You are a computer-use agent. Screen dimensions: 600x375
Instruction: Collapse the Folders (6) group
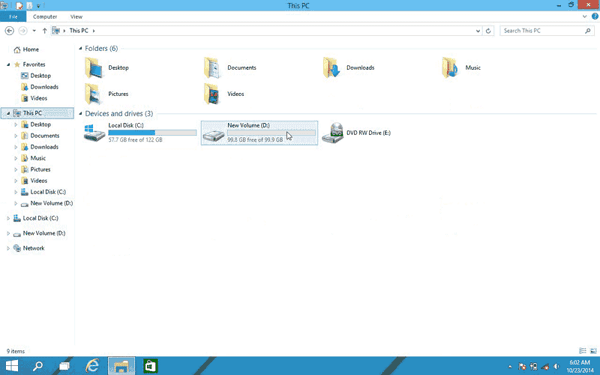(x=80, y=49)
